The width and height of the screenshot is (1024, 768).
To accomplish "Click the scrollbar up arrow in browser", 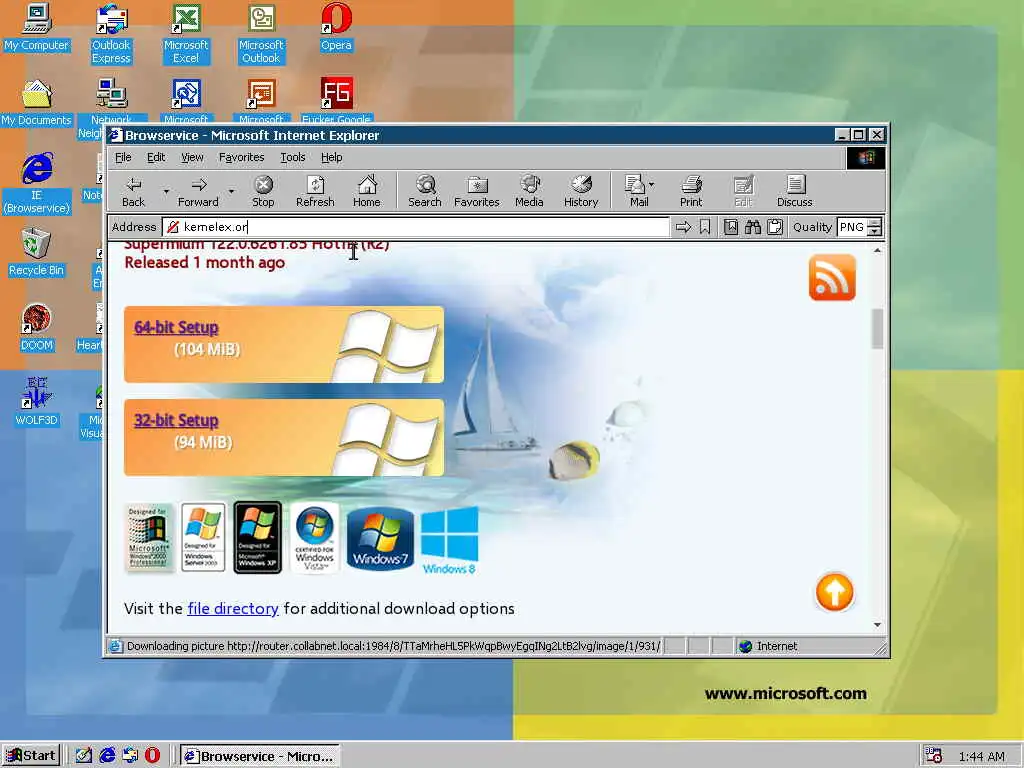I will point(877,251).
